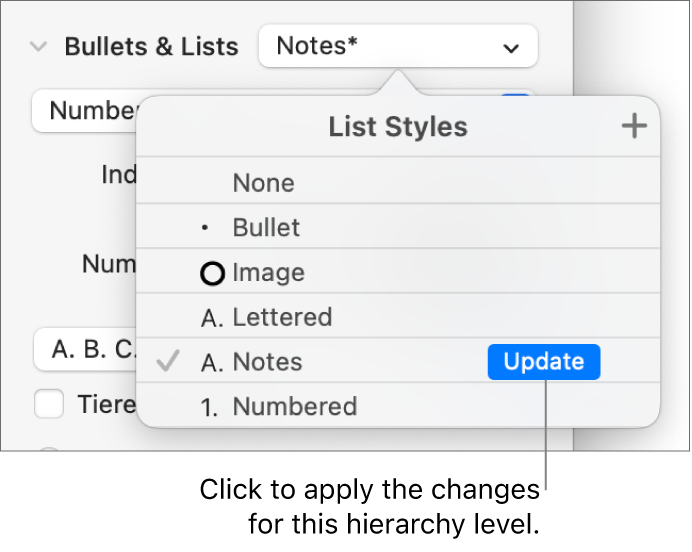The height and width of the screenshot is (552, 692).
Task: Open the Numbered list type dropdown
Action: point(90,110)
